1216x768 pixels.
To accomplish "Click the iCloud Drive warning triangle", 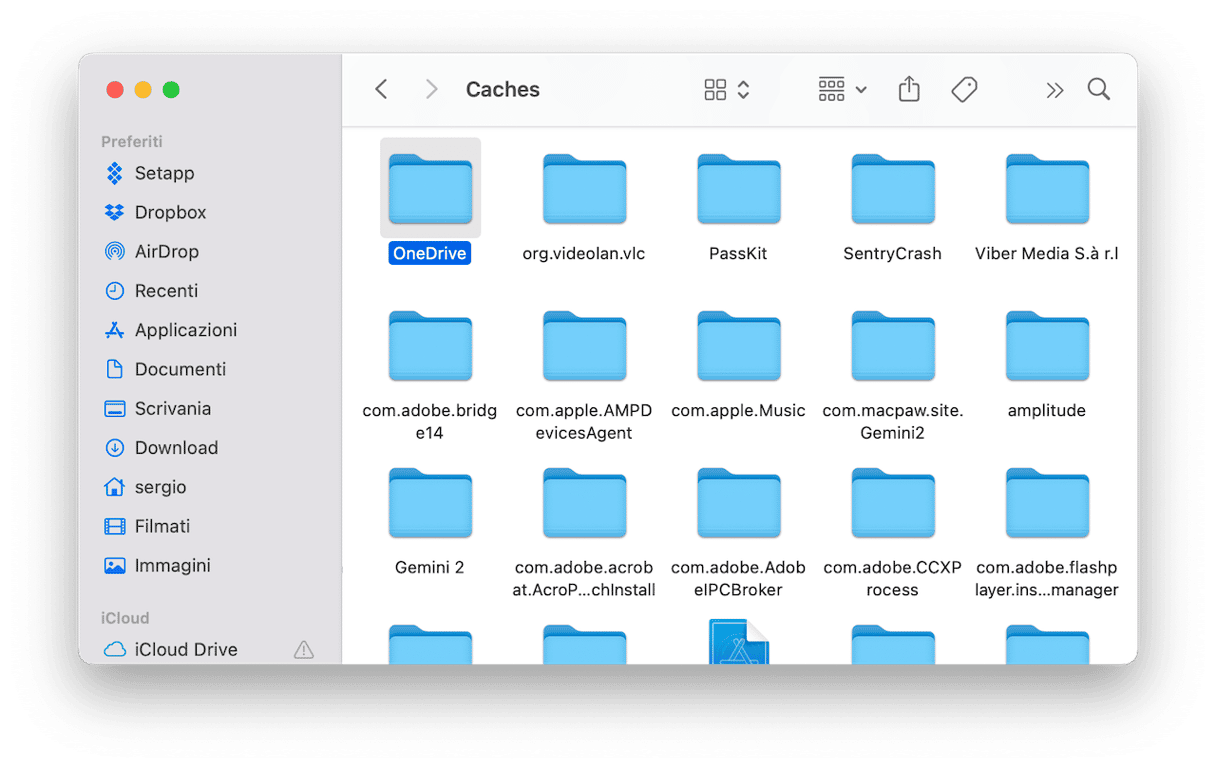I will click(x=304, y=650).
